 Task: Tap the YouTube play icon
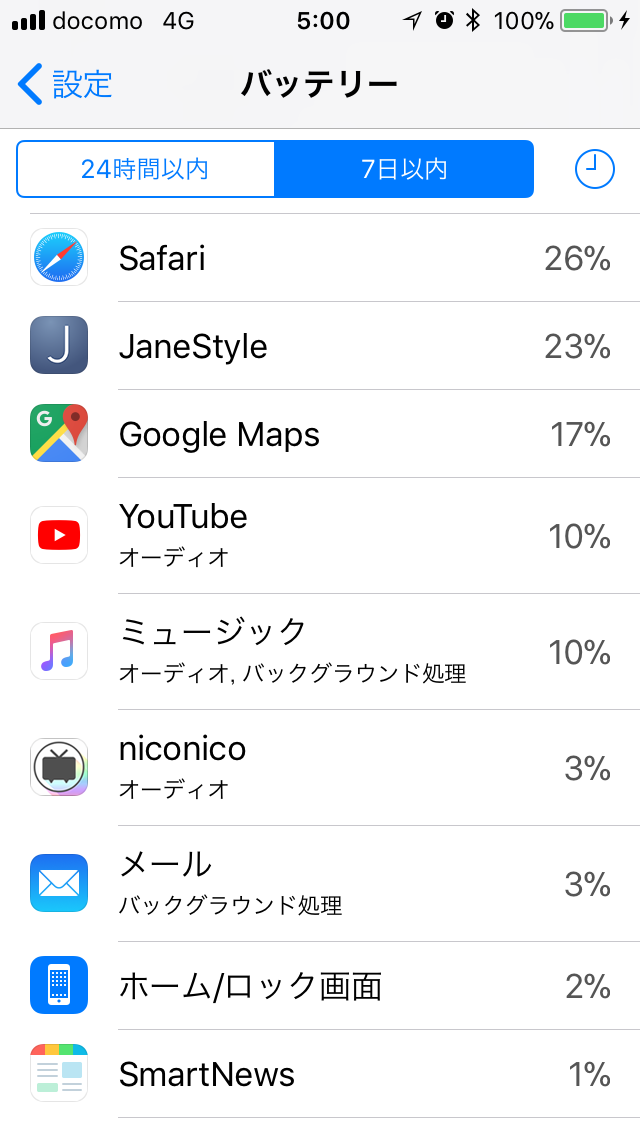(x=59, y=536)
